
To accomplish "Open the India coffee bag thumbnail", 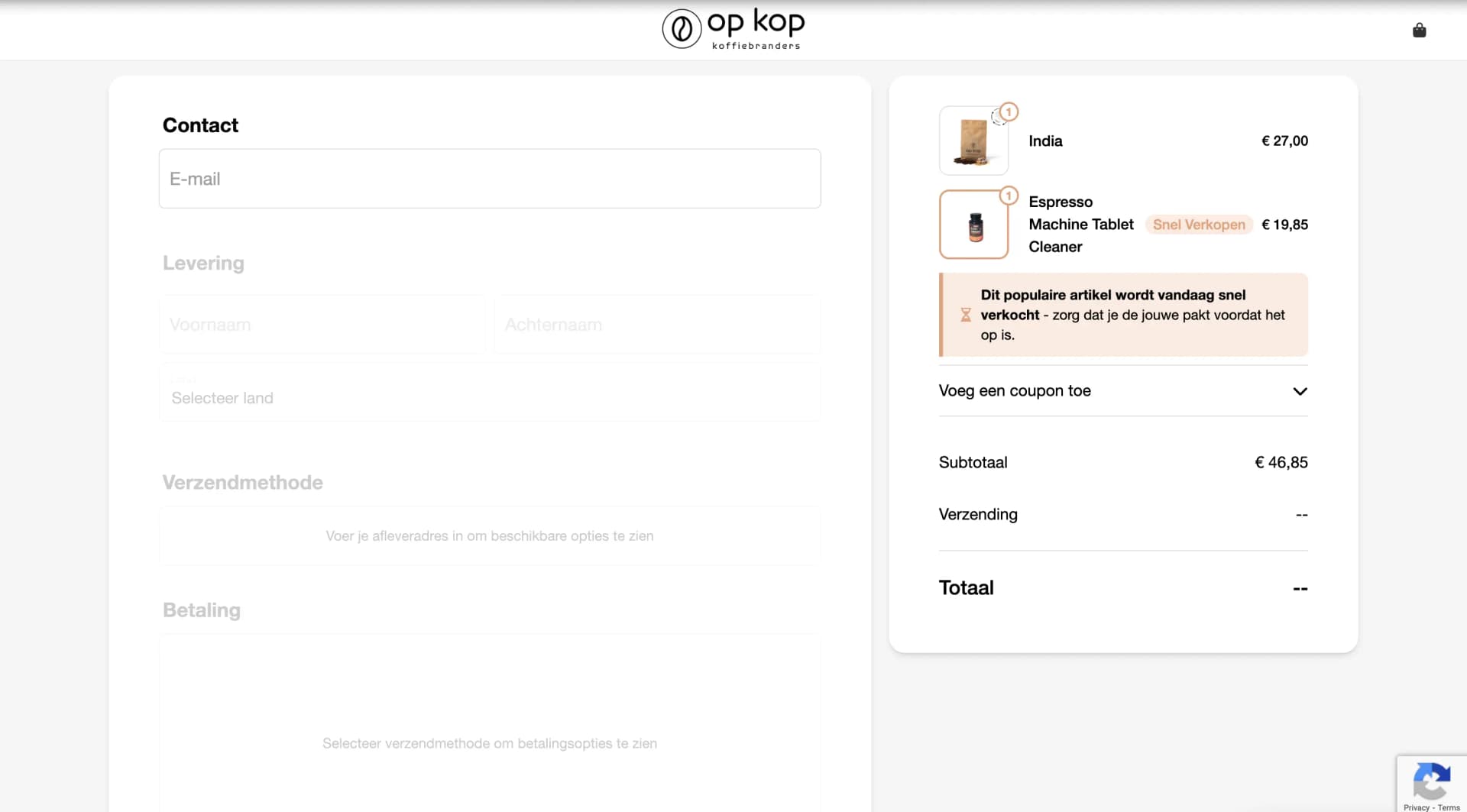I will click(x=973, y=142).
